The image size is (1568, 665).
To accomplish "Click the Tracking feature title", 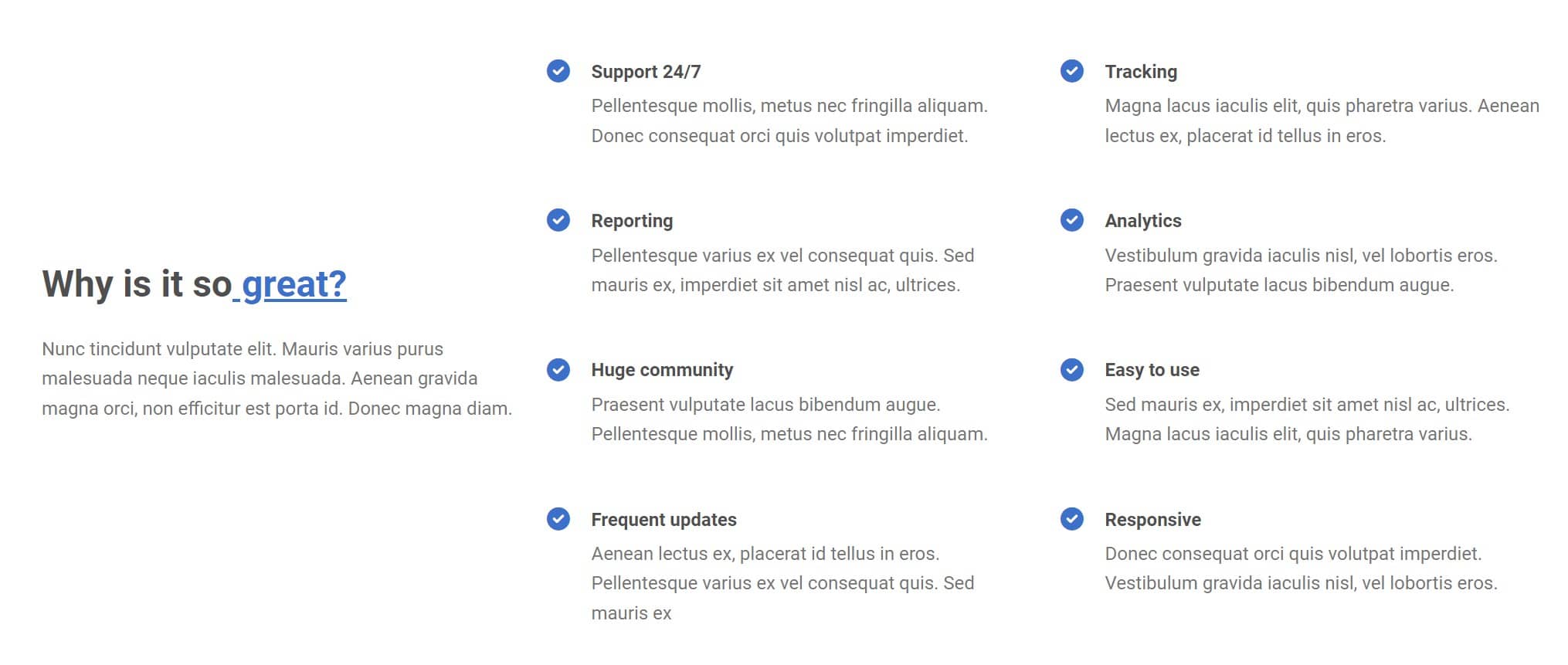I will pyautogui.click(x=1141, y=72).
